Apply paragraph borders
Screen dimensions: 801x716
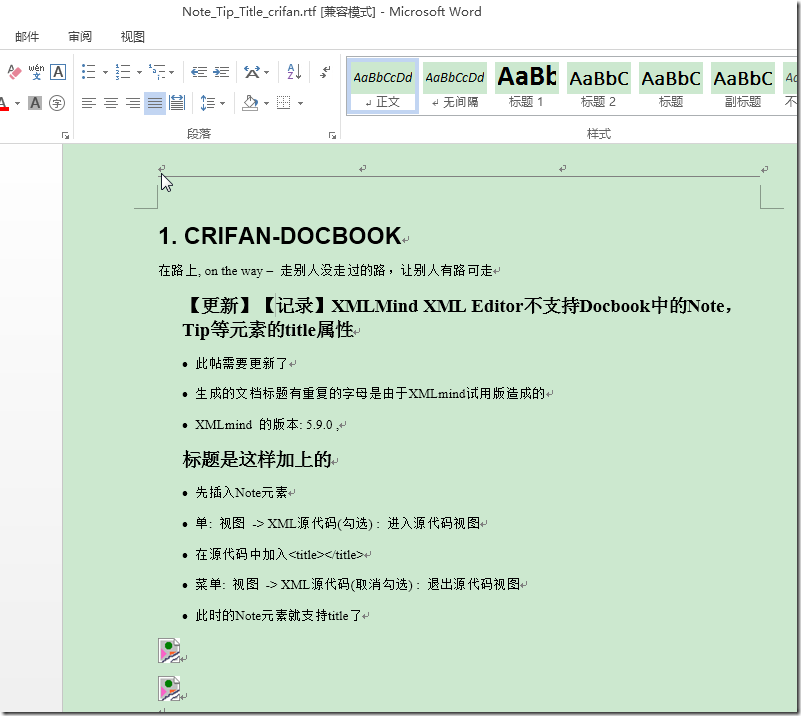[x=284, y=103]
